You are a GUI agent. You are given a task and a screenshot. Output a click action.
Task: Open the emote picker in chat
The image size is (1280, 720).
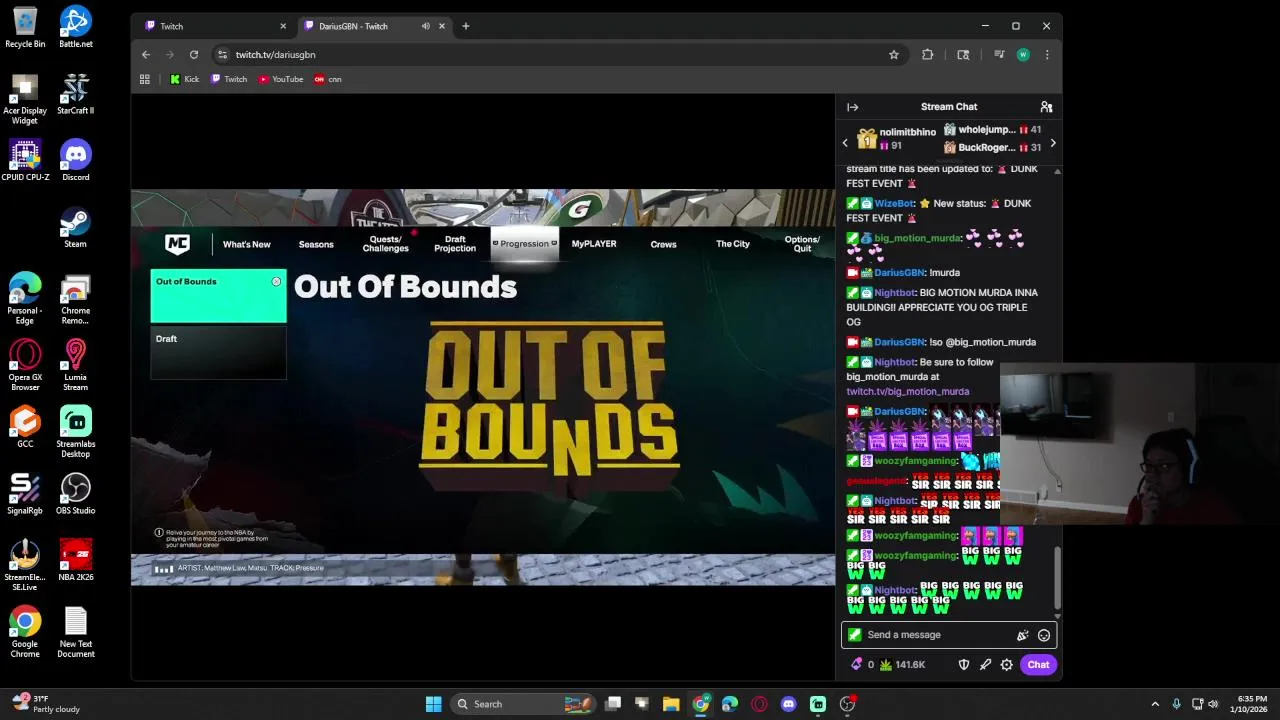point(1044,635)
